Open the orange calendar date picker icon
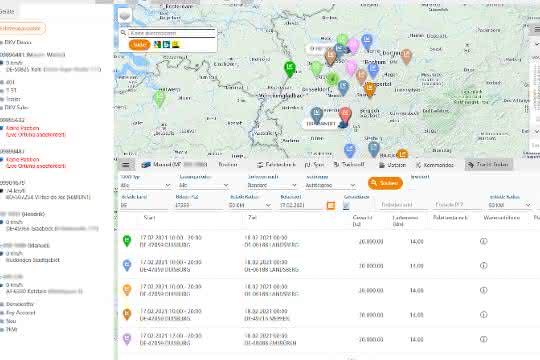The image size is (540, 360). click(x=331, y=206)
